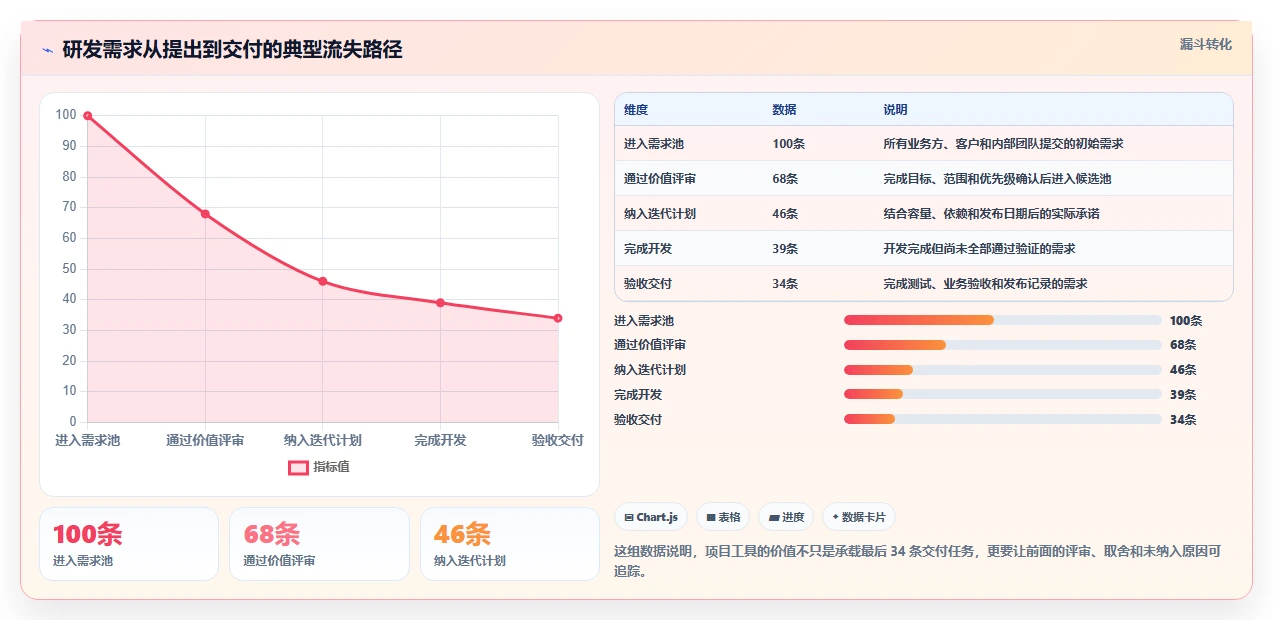Screen dimensions: 1273x620
Task: Click the chart data point at 完成开发
Action: tap(440, 302)
